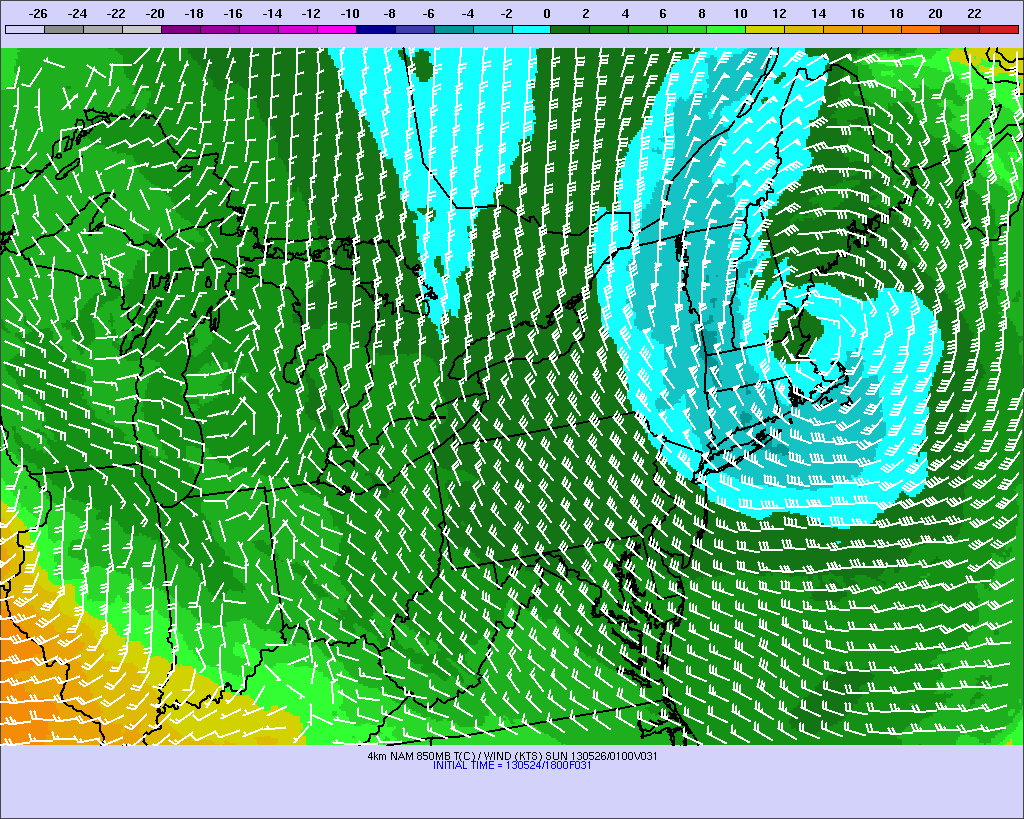Select the magenta -10 degree legend swatch
Viewport: 1024px width, 819px height.
tap(336, 30)
